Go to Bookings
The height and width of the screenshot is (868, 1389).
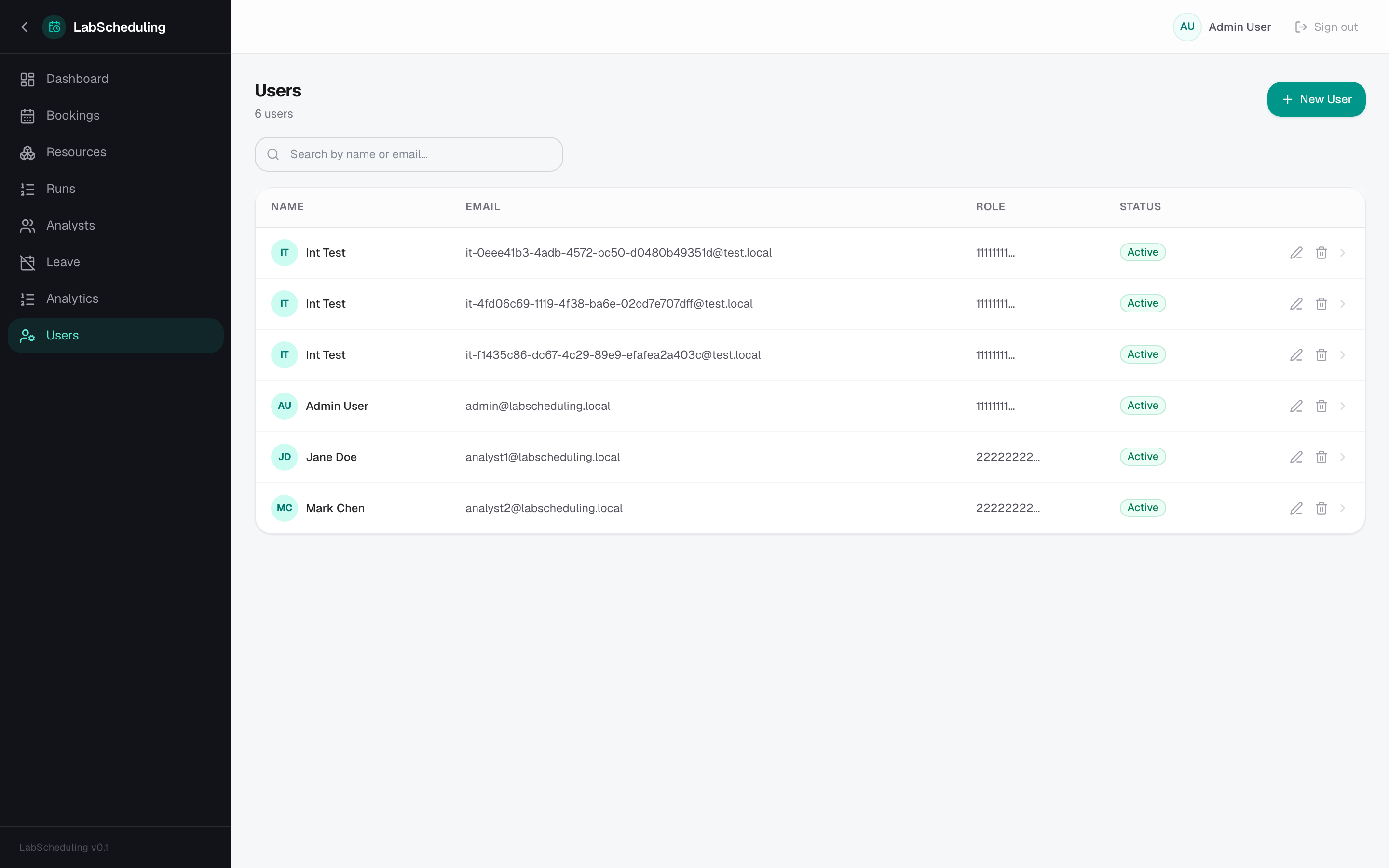pyautogui.click(x=115, y=115)
